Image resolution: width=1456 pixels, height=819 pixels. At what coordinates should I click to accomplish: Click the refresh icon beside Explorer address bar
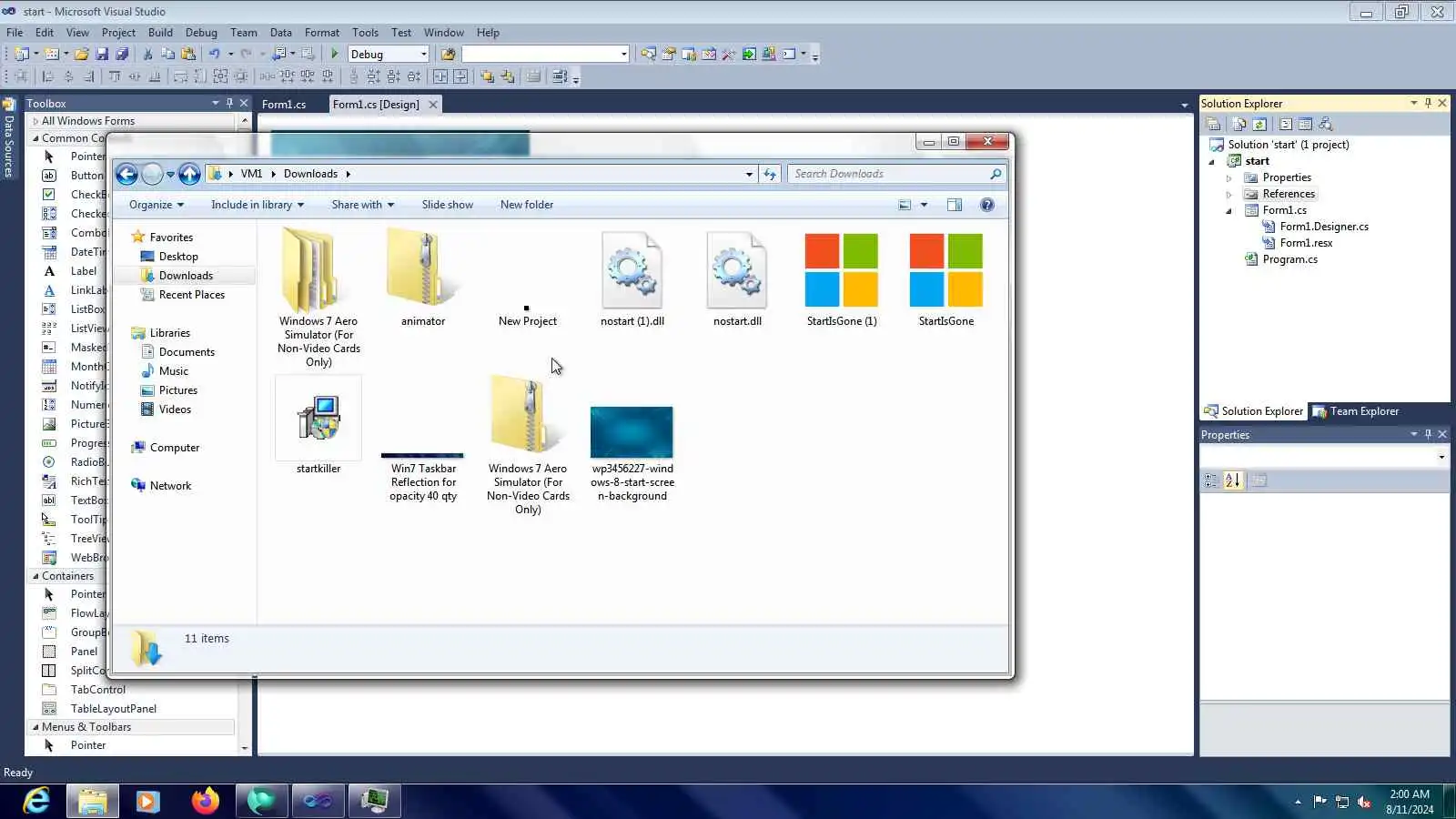(770, 174)
